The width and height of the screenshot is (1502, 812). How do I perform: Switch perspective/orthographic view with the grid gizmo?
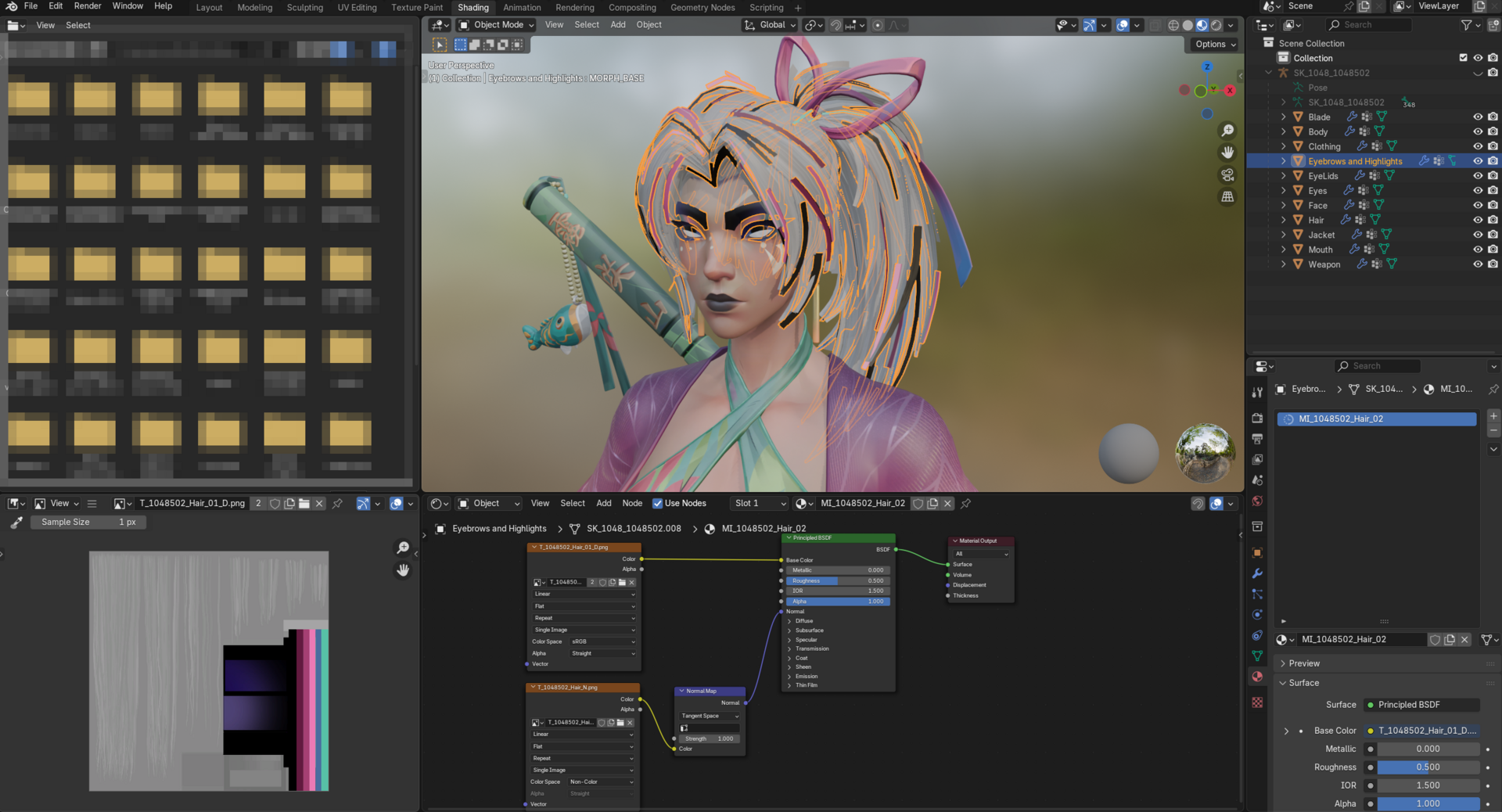click(1227, 196)
